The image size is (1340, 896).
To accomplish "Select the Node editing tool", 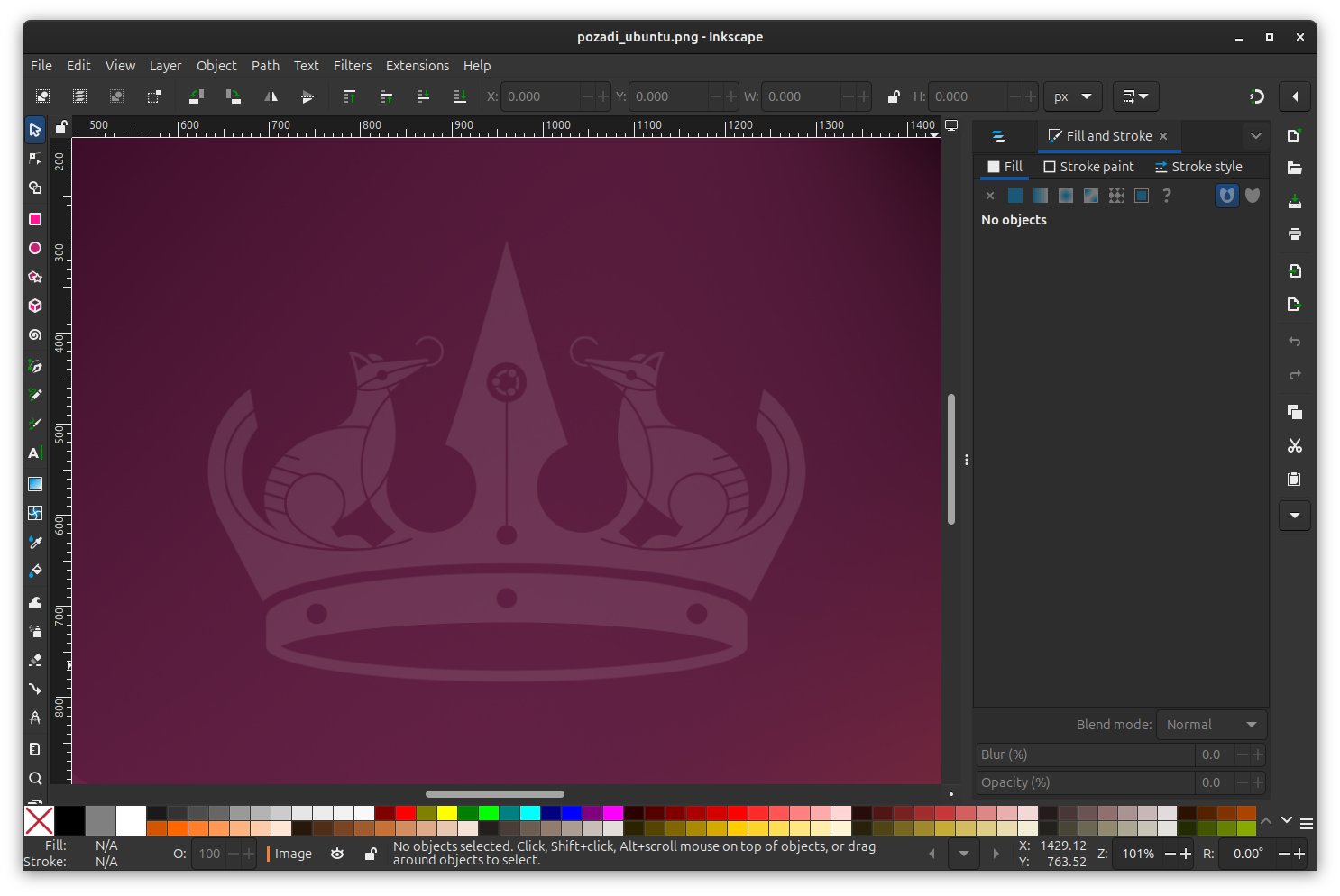I will click(x=35, y=159).
